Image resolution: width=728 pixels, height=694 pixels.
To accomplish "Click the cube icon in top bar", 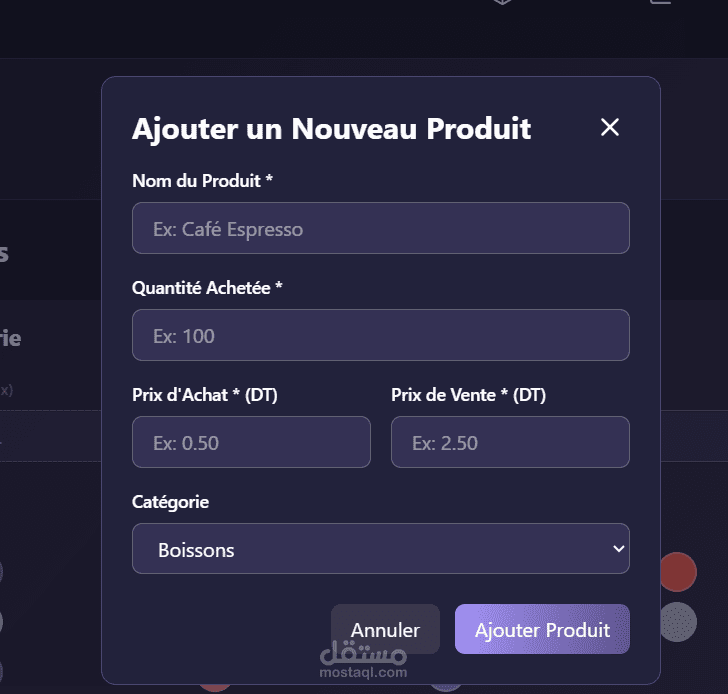I will [502, 2].
